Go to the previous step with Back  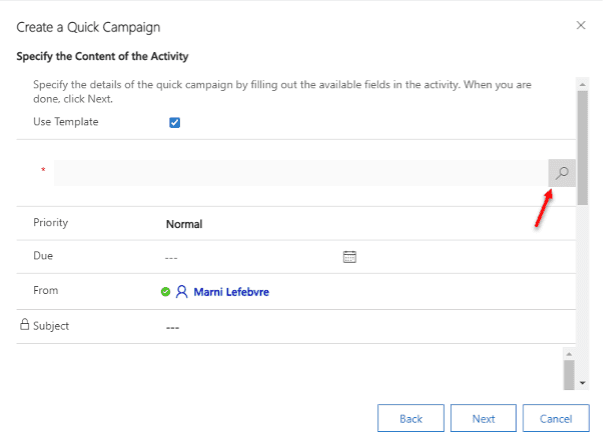(x=411, y=418)
